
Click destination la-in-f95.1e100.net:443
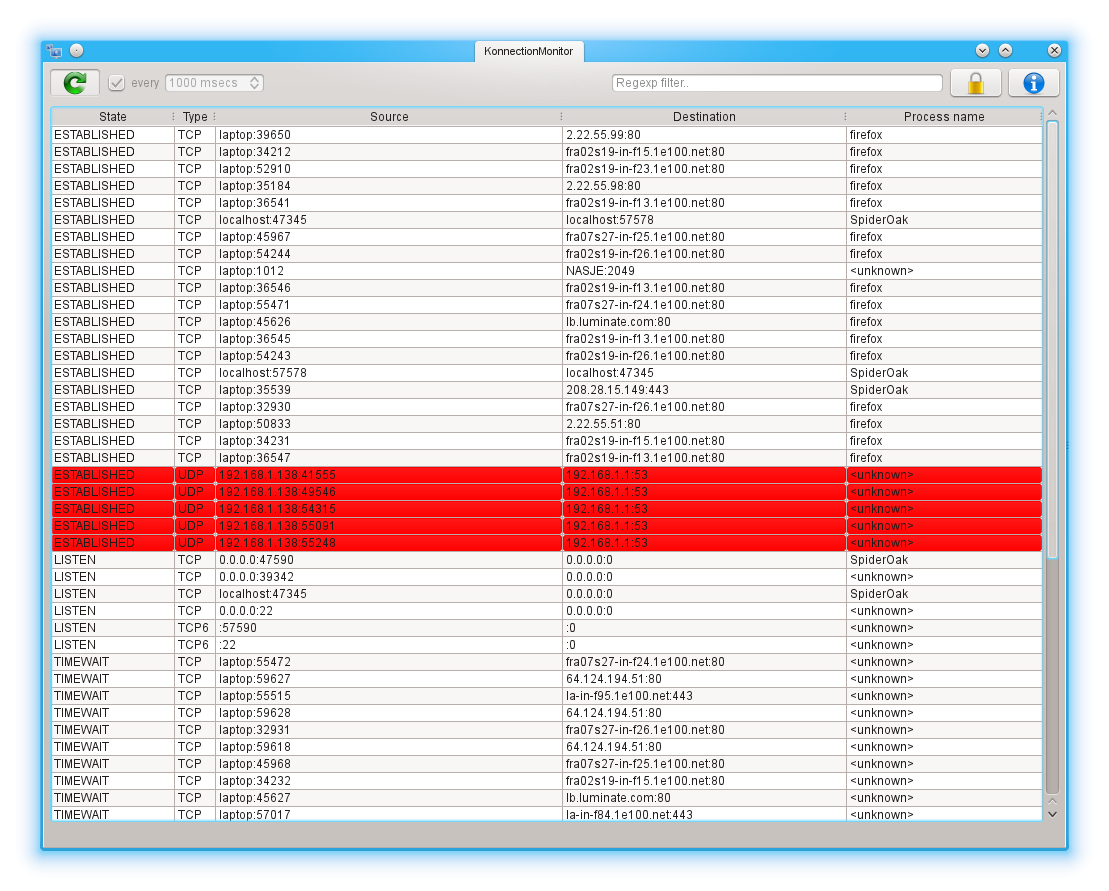[x=629, y=696]
